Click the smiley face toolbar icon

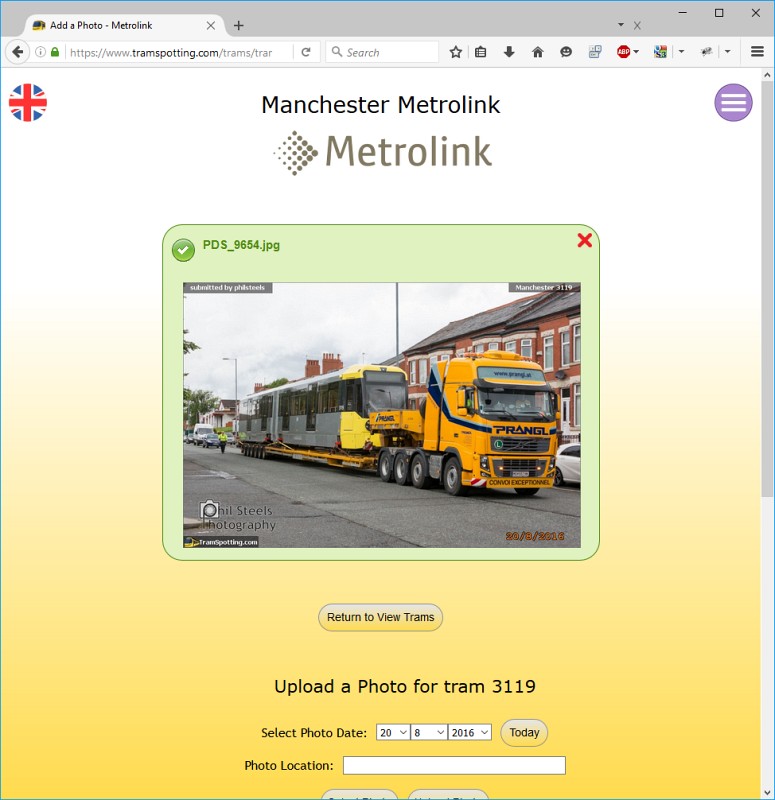point(566,52)
